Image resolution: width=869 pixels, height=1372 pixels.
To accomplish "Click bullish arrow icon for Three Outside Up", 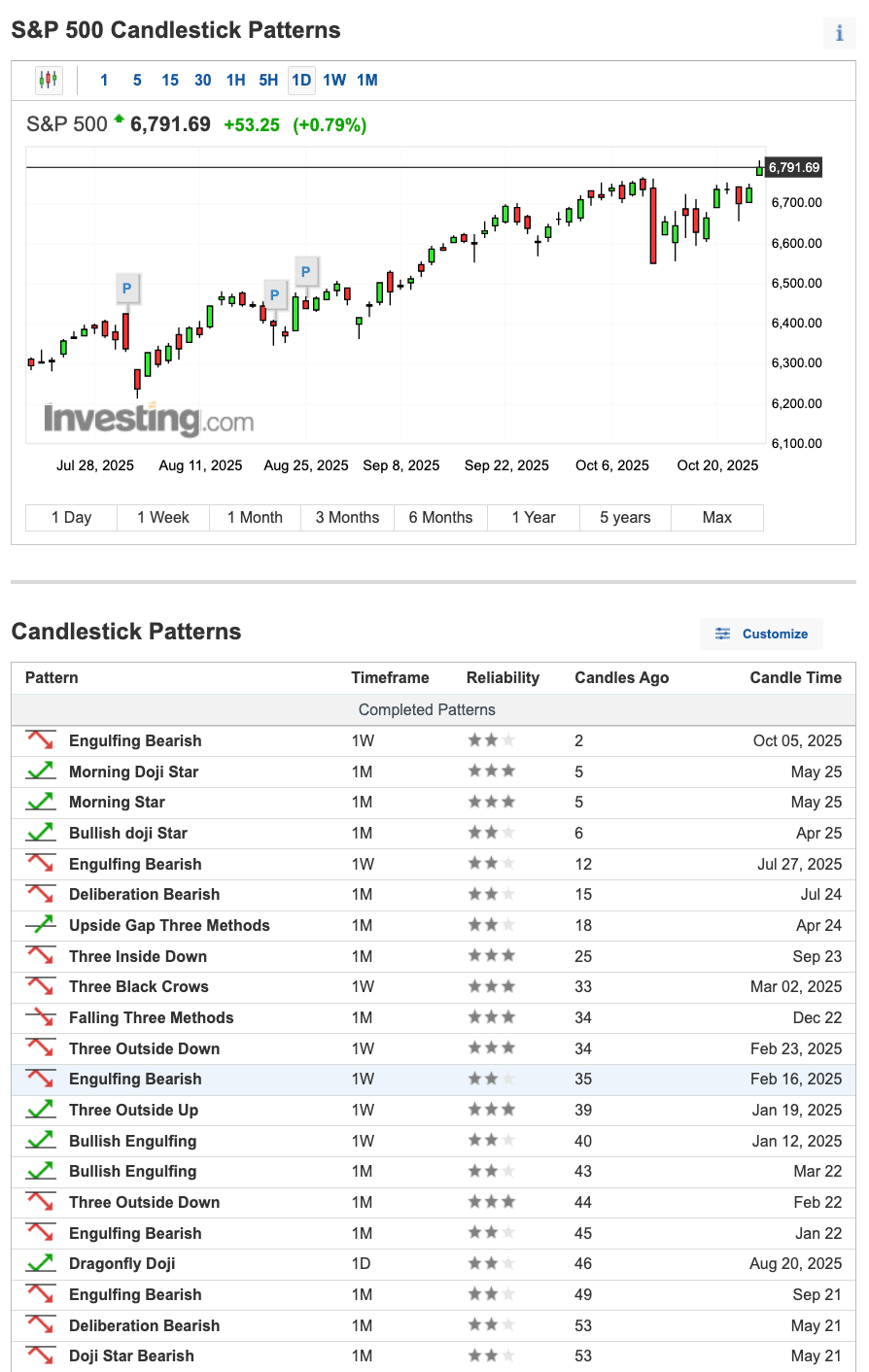I will tap(41, 1110).
